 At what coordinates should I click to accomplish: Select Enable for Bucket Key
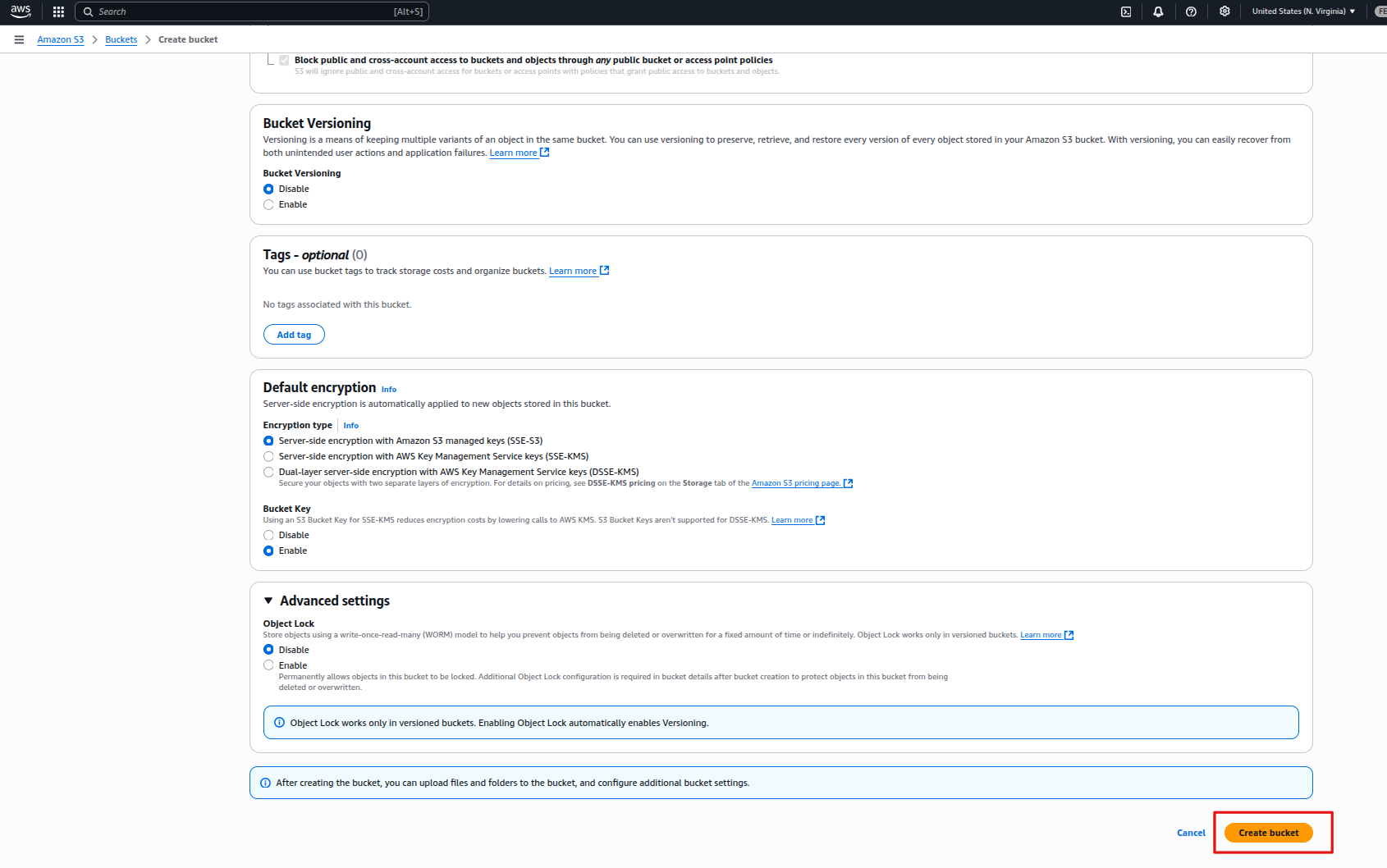click(268, 550)
